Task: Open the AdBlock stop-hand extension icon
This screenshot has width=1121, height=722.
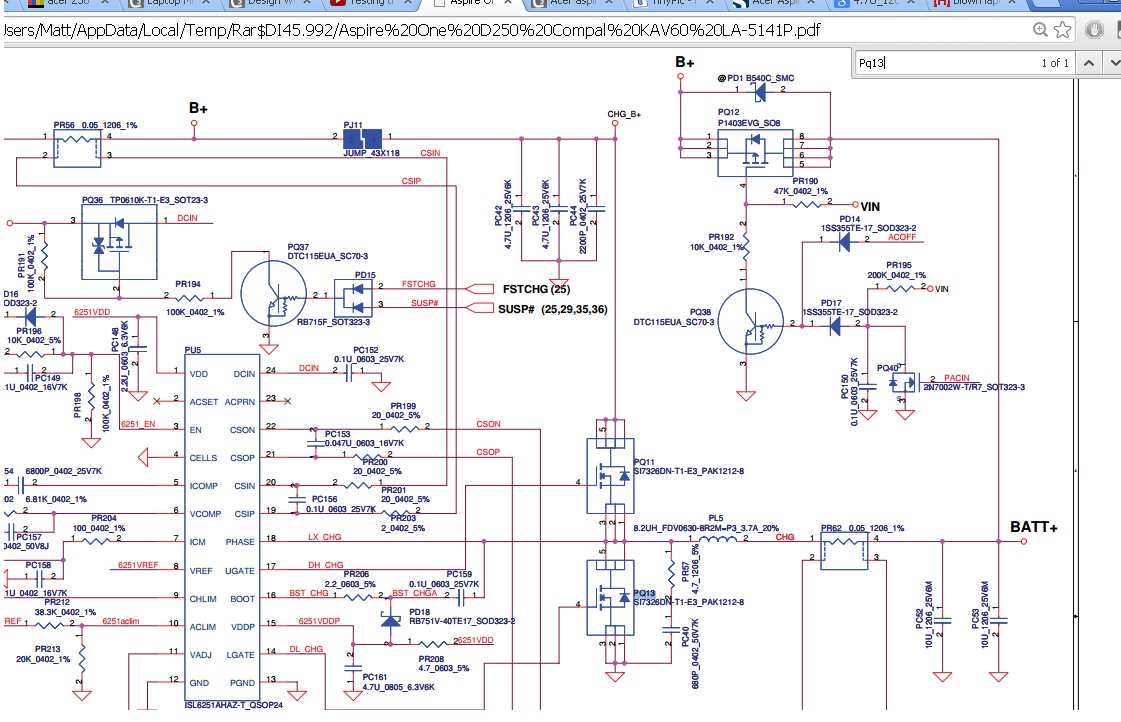Action: pos(1092,30)
